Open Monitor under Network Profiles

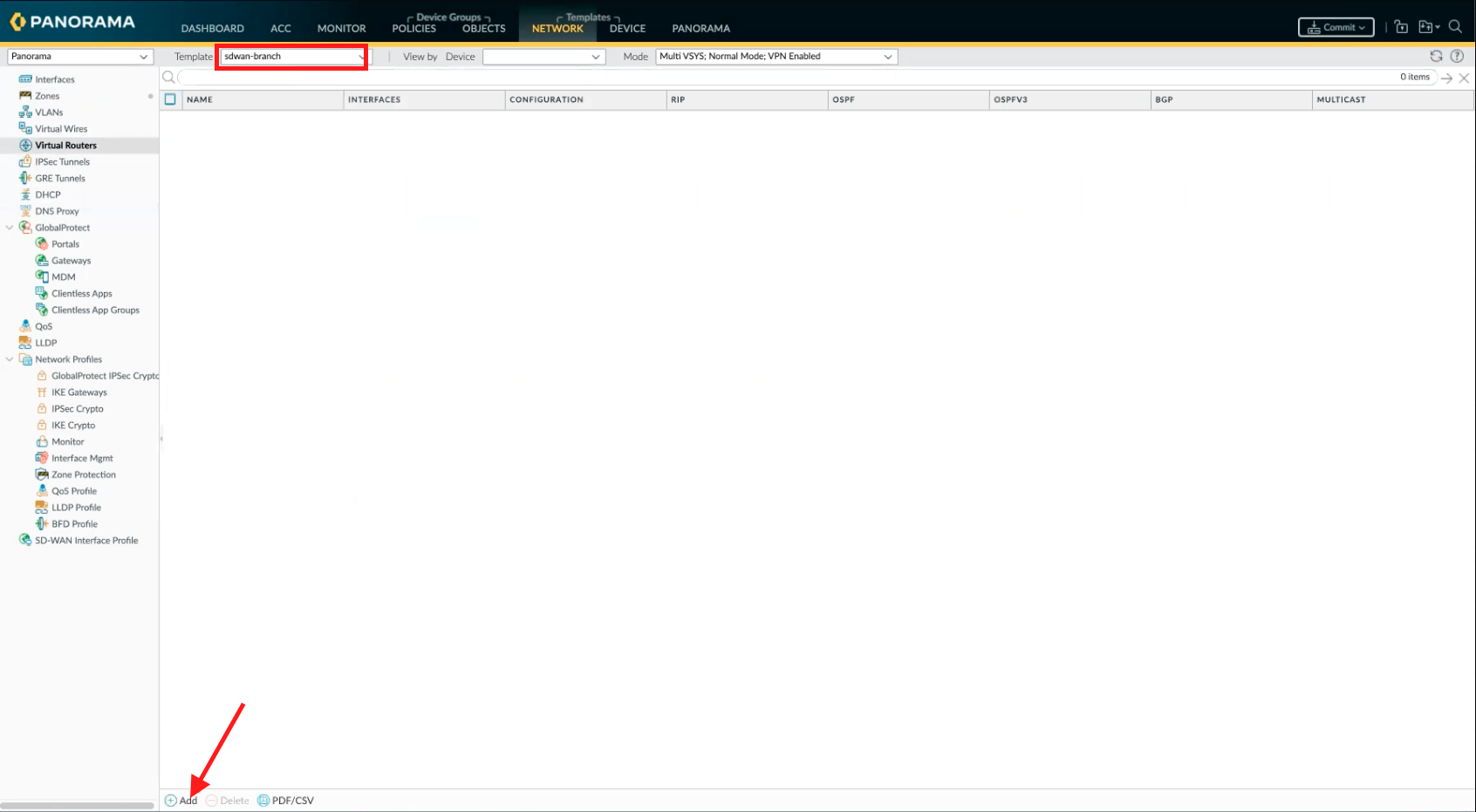coord(68,442)
